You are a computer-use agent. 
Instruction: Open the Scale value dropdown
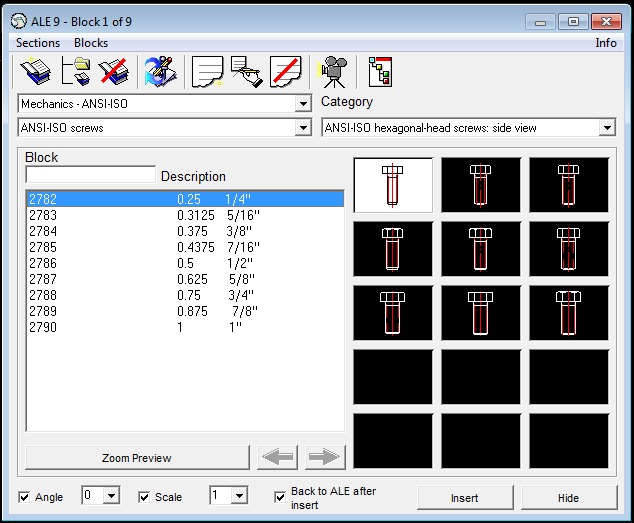point(239,495)
